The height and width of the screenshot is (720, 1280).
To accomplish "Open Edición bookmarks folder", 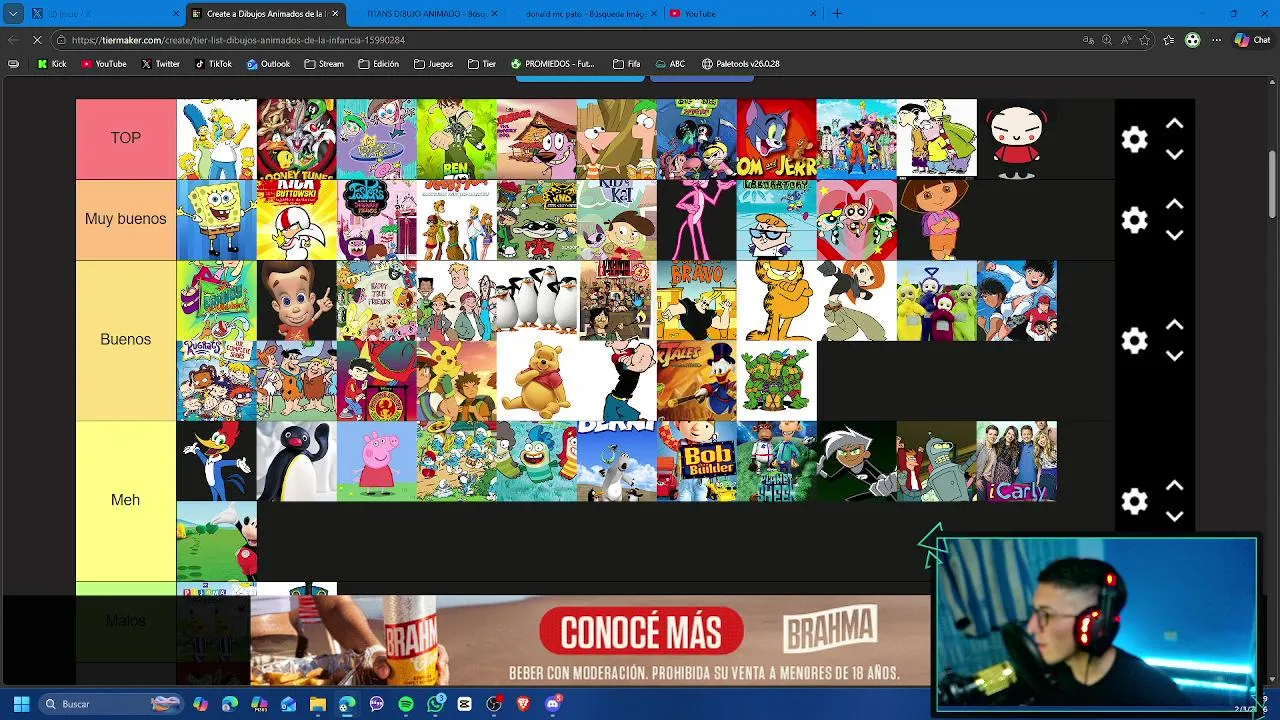I will coord(378,64).
